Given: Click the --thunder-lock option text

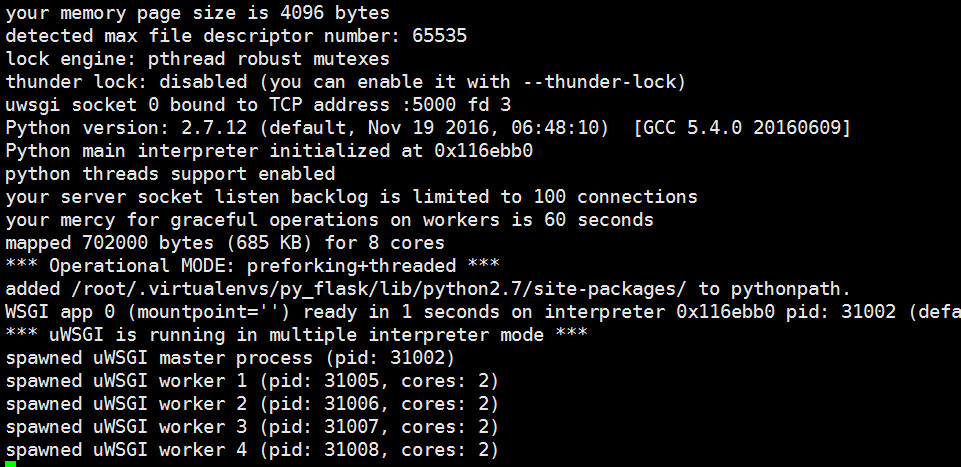Looking at the screenshot, I should (x=611, y=82).
